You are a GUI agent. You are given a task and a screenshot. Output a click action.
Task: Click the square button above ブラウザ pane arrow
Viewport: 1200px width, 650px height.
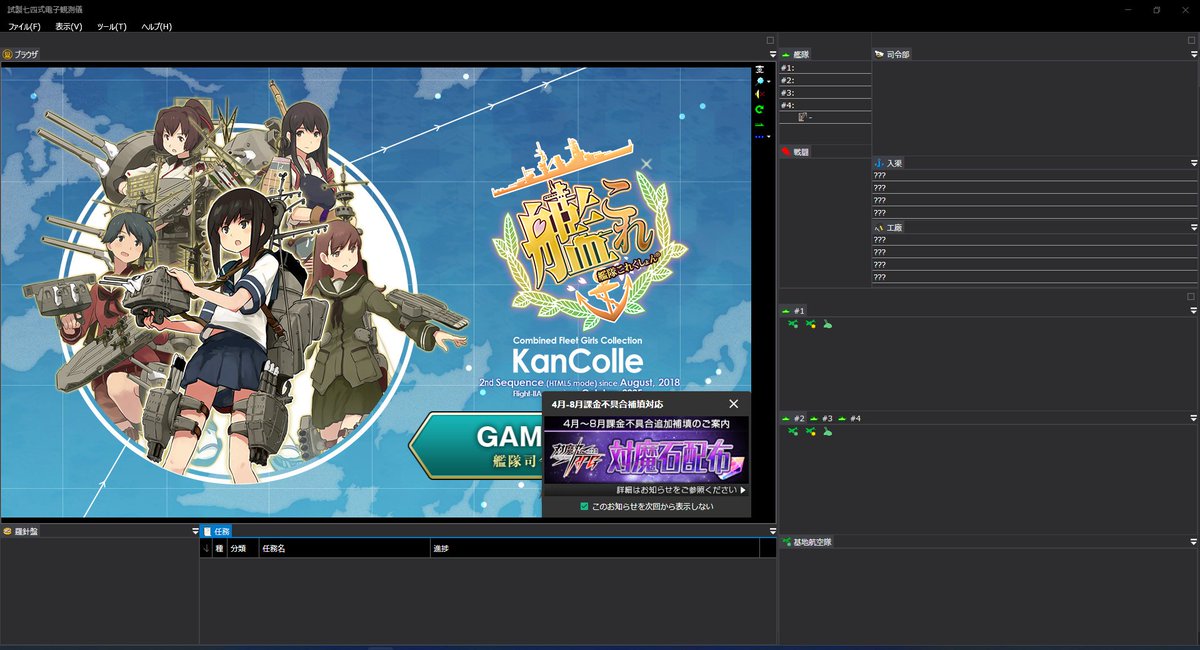click(771, 40)
